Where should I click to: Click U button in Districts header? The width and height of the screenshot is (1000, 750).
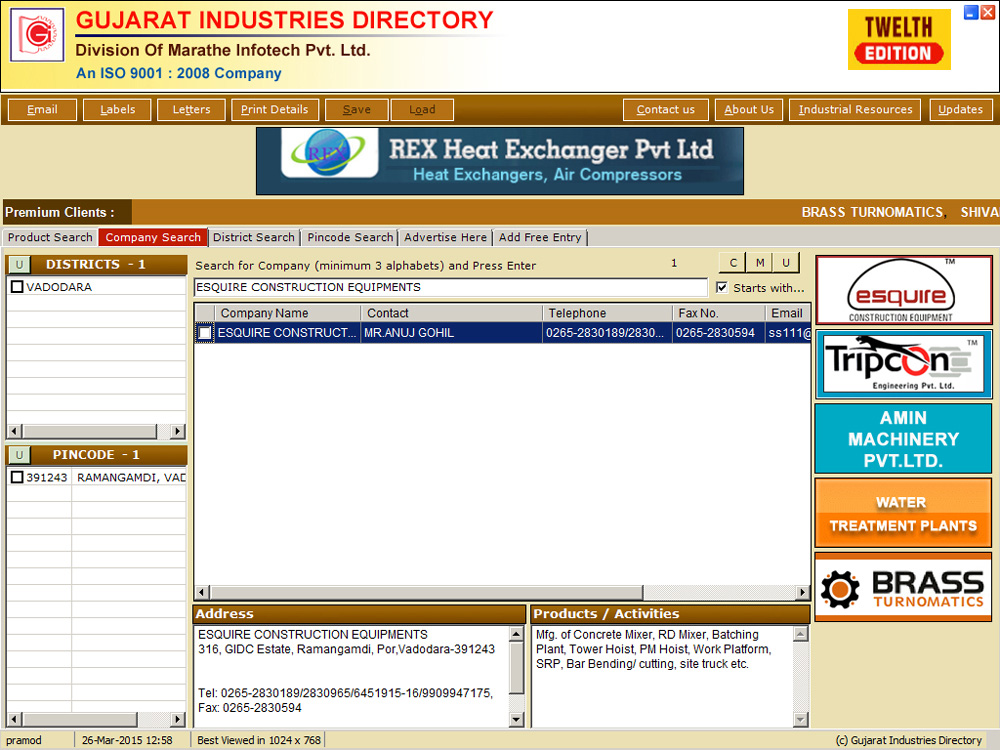tap(19, 265)
